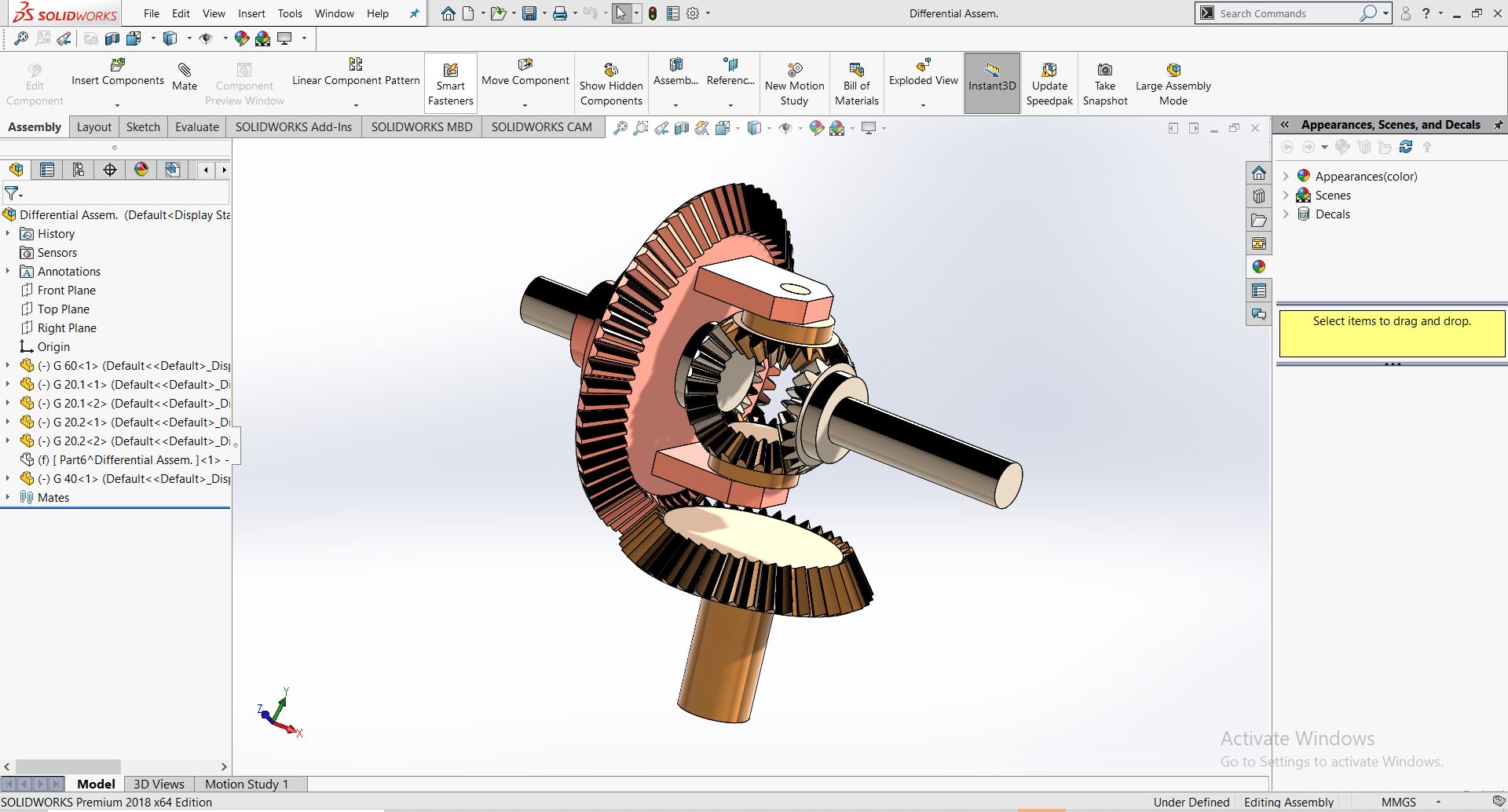This screenshot has height=812, width=1508.
Task: Click the FeatureManager filter funnel icon
Action: (x=12, y=192)
